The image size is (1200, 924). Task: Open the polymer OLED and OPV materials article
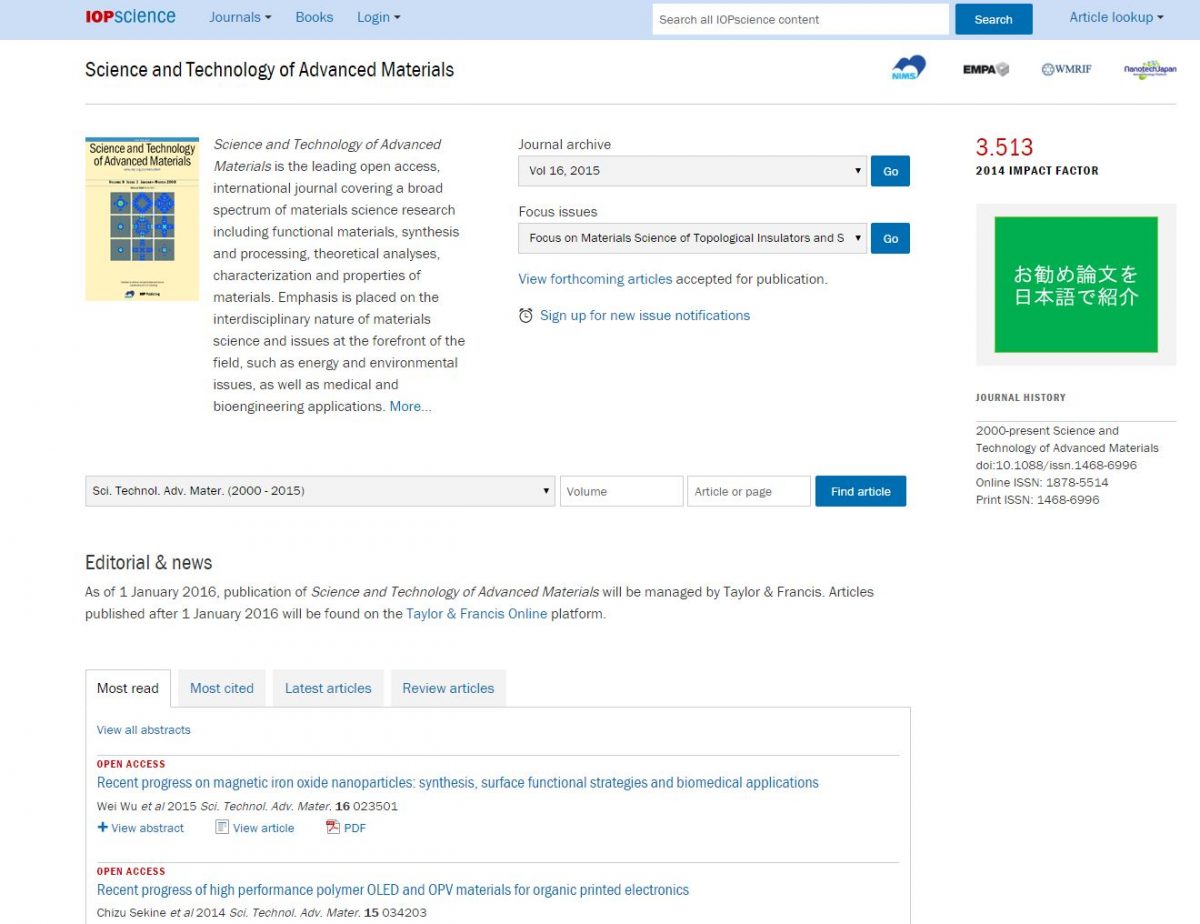pyautogui.click(x=393, y=890)
